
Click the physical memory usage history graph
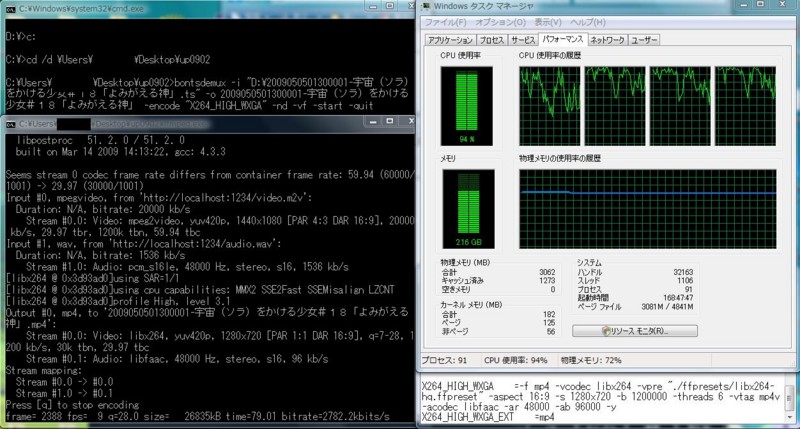click(x=647, y=209)
